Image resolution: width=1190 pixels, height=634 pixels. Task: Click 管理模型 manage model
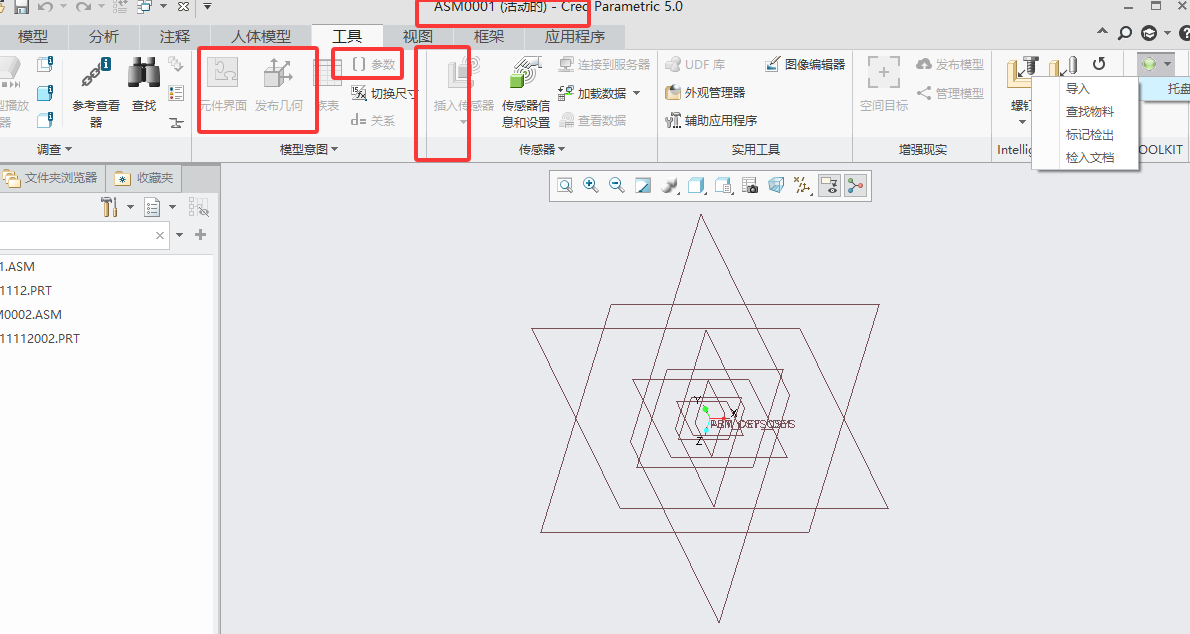click(x=950, y=93)
